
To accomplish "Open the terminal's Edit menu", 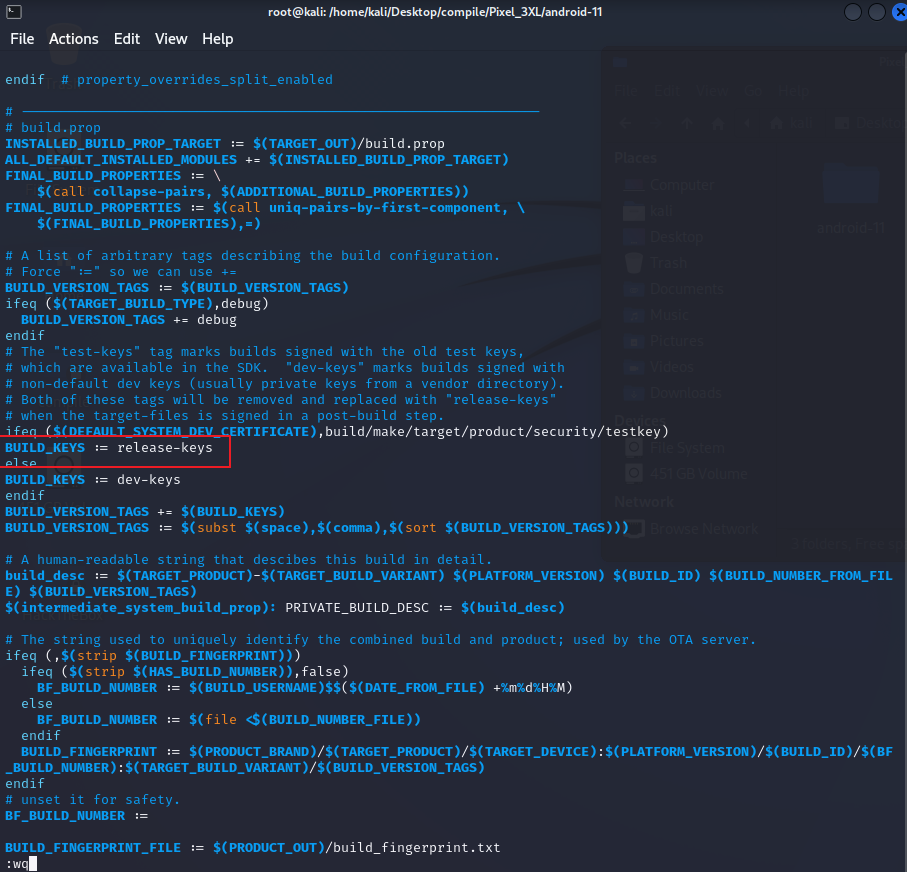I will pyautogui.click(x=127, y=39).
